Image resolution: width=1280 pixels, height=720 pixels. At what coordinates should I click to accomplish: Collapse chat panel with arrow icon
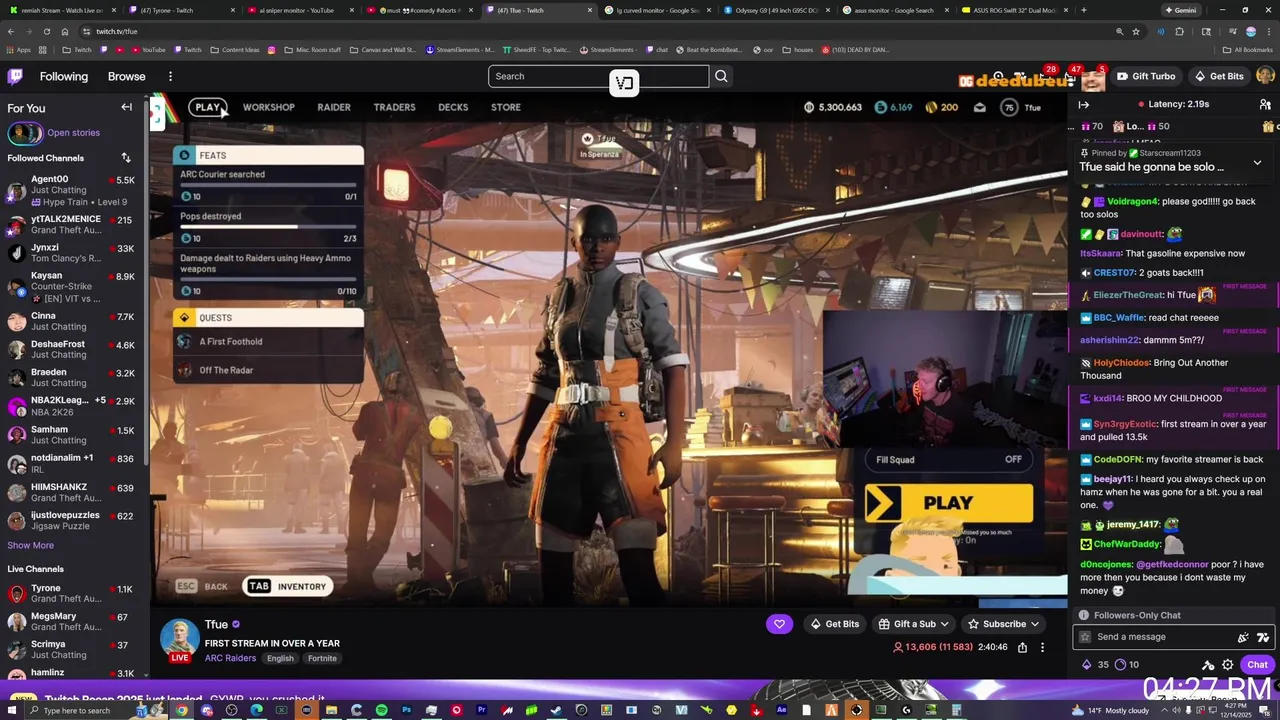pyautogui.click(x=1084, y=104)
